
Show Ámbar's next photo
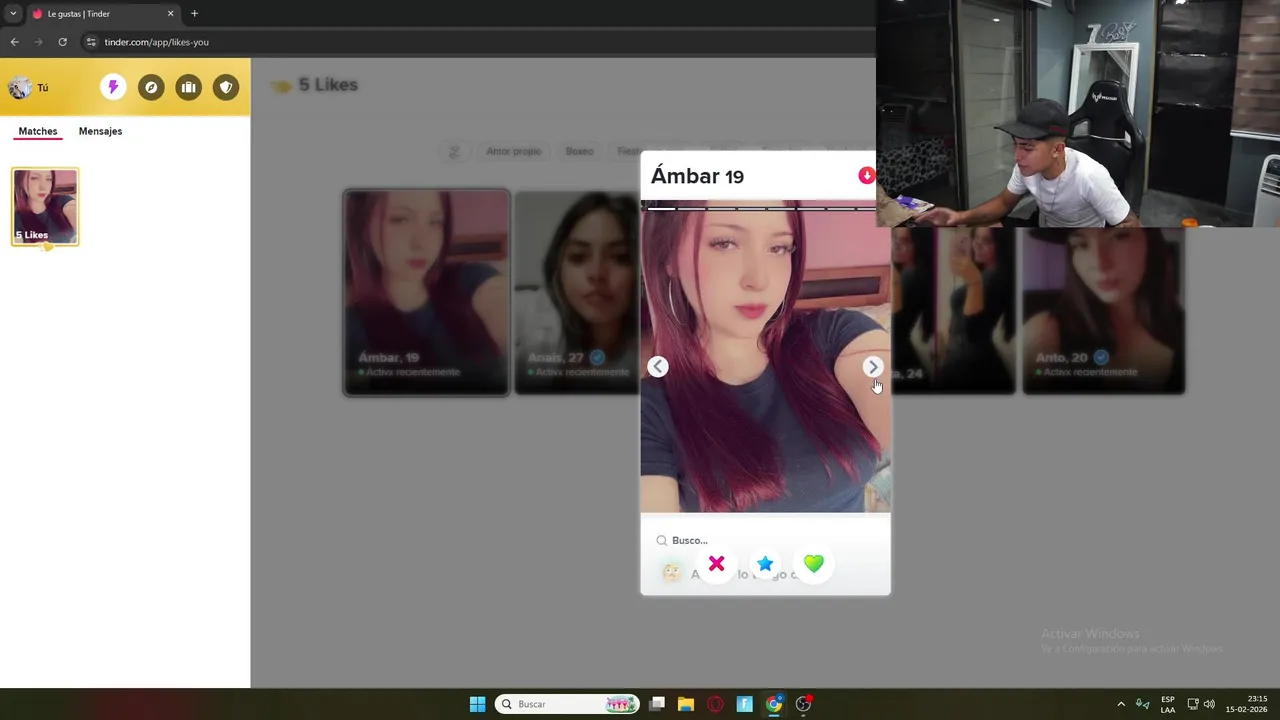872,367
